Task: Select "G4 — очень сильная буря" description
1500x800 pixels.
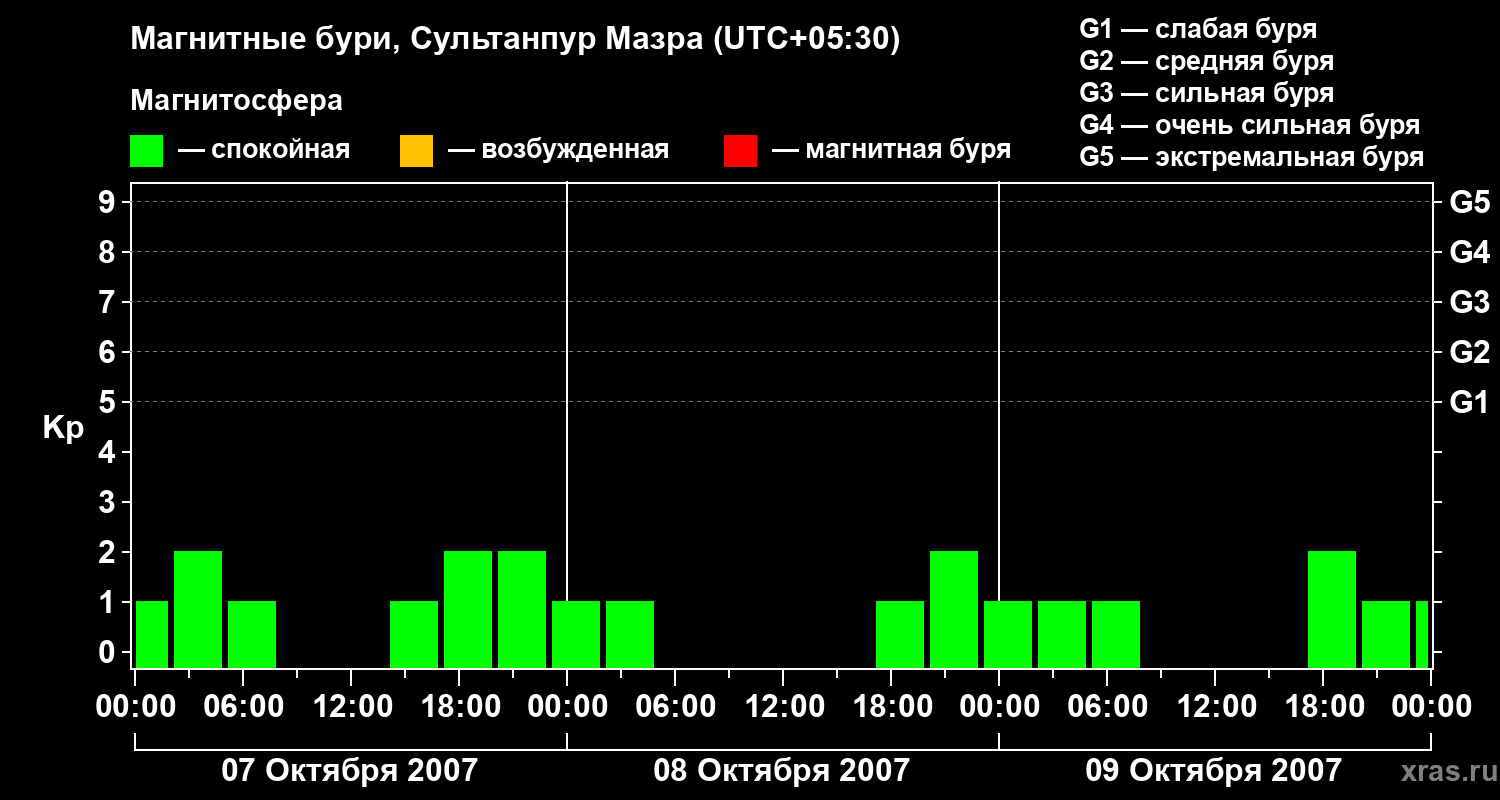Action: [x=1250, y=125]
